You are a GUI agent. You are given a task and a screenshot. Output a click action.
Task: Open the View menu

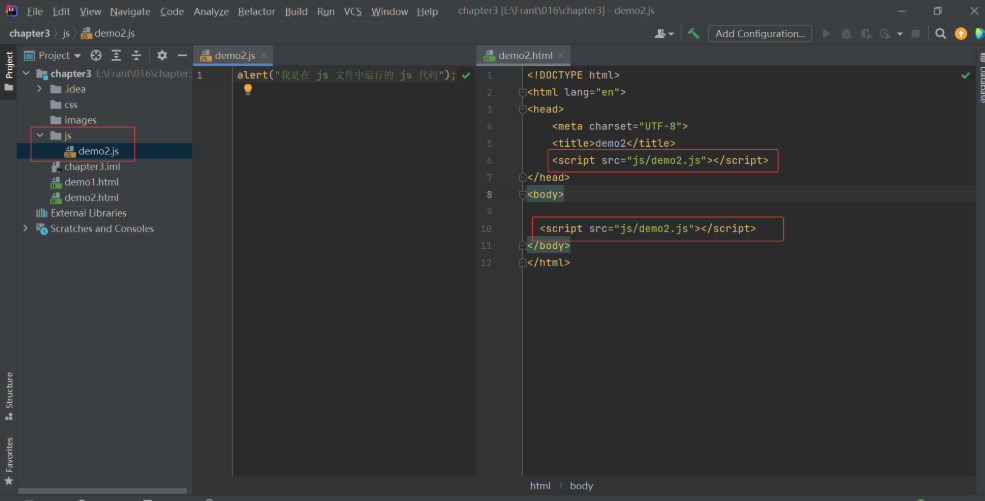pyautogui.click(x=90, y=11)
